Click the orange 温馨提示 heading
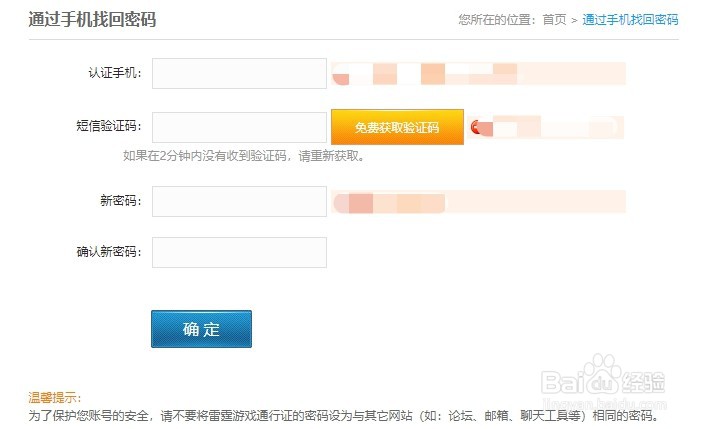The image size is (706, 429). tap(55, 397)
